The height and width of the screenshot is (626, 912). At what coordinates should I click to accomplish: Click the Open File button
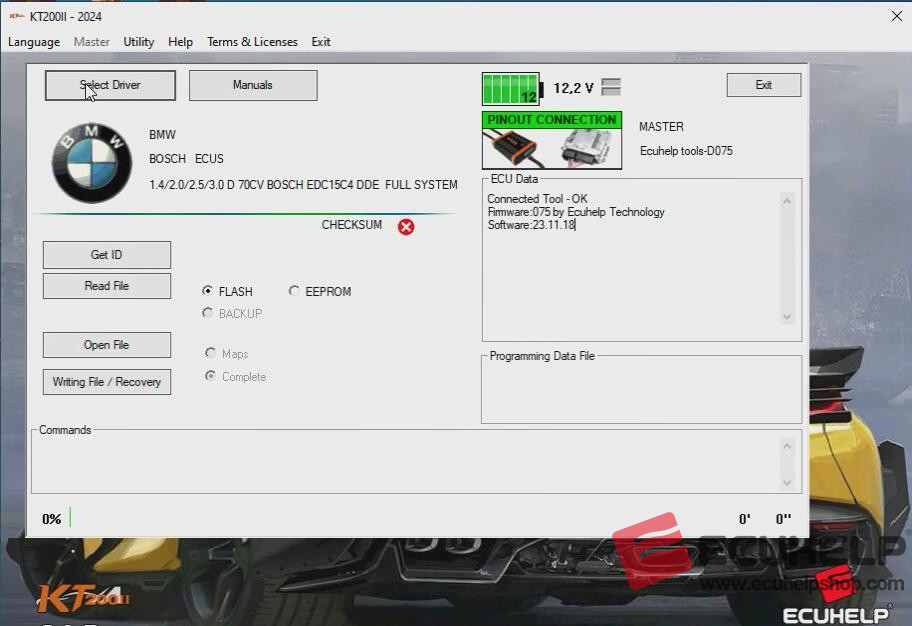point(106,345)
